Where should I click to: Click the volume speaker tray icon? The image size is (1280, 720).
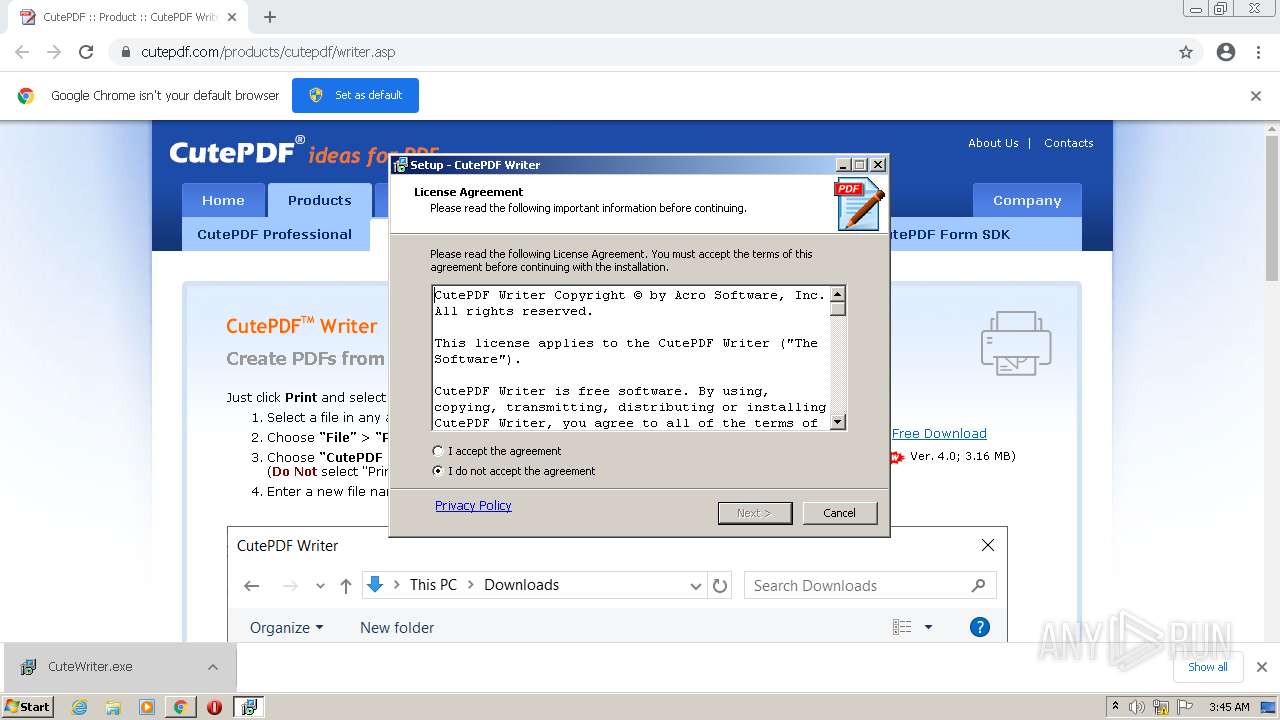click(x=1137, y=707)
